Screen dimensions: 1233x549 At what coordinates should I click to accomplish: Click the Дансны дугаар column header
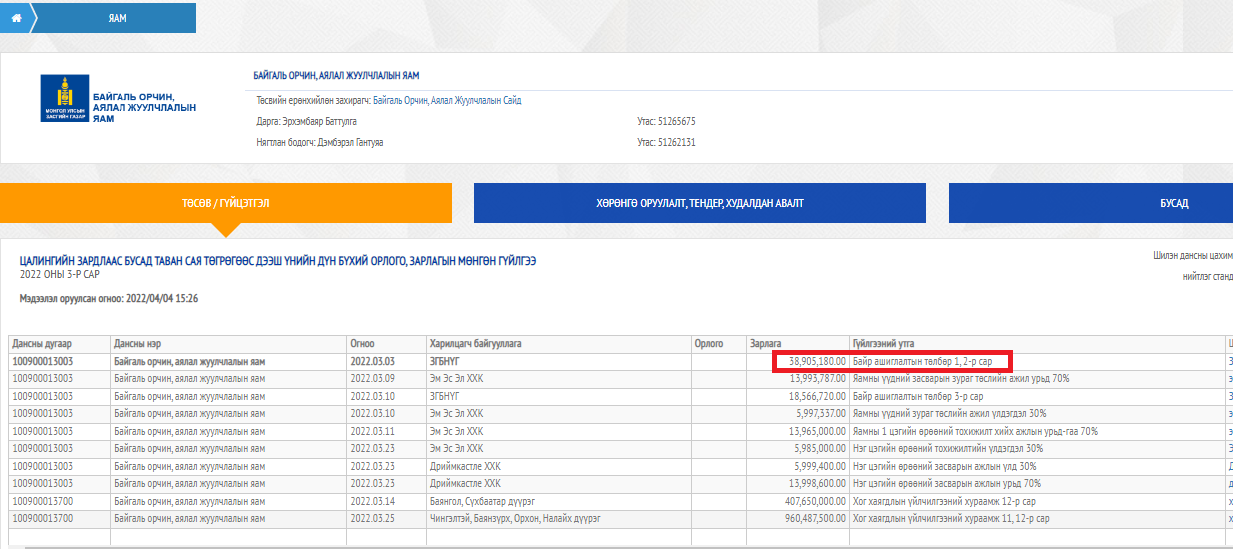42,344
